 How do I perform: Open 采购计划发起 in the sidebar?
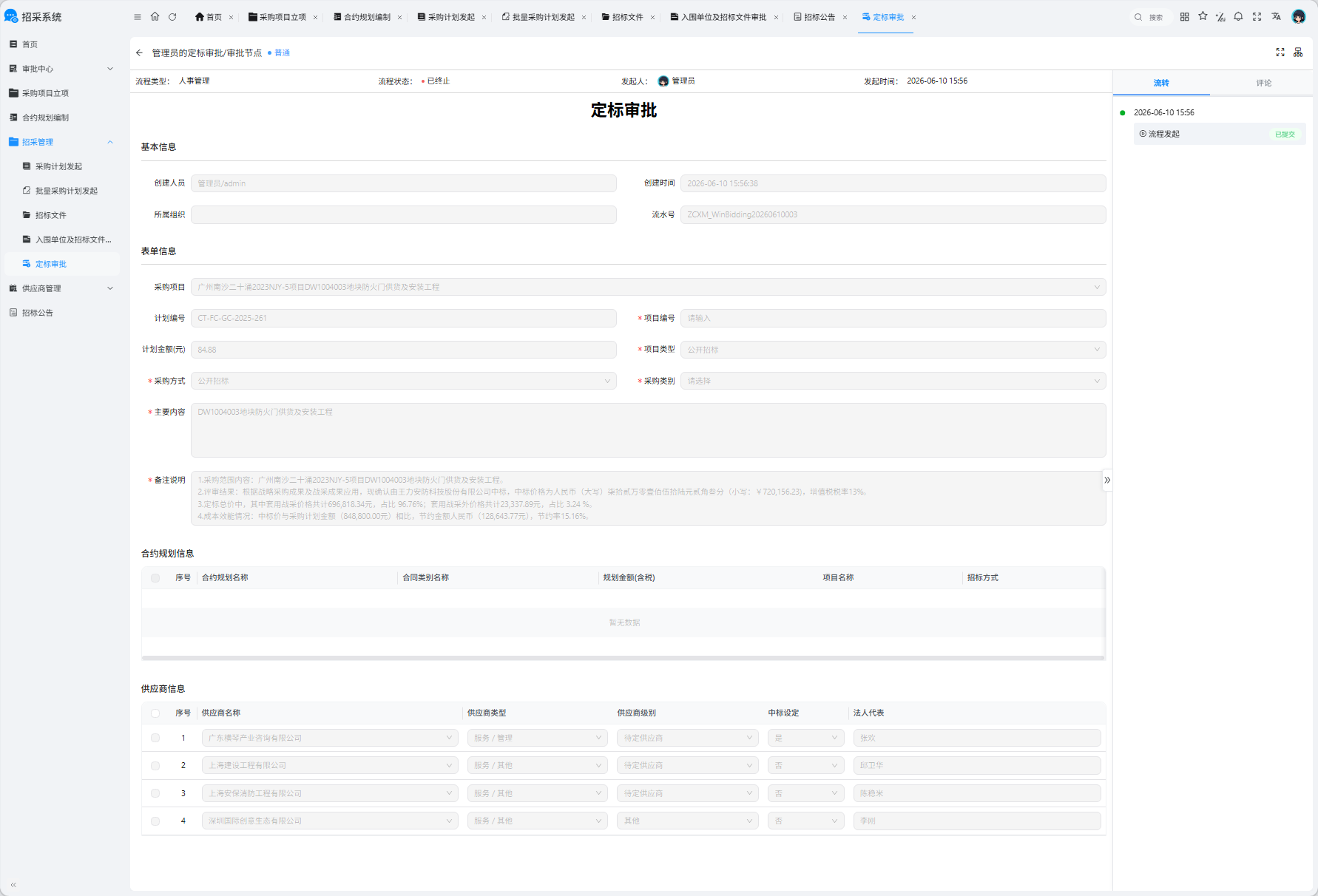click(58, 166)
